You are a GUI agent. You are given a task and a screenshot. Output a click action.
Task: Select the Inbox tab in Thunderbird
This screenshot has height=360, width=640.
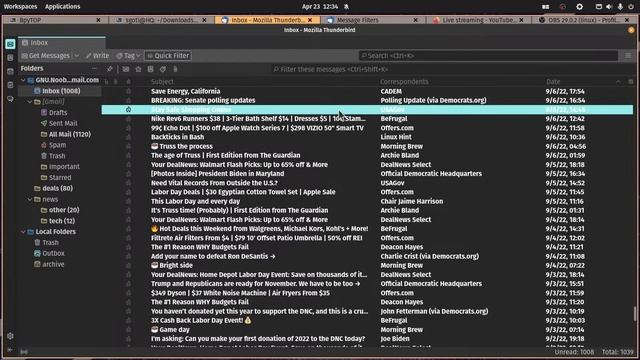[x=62, y=43]
